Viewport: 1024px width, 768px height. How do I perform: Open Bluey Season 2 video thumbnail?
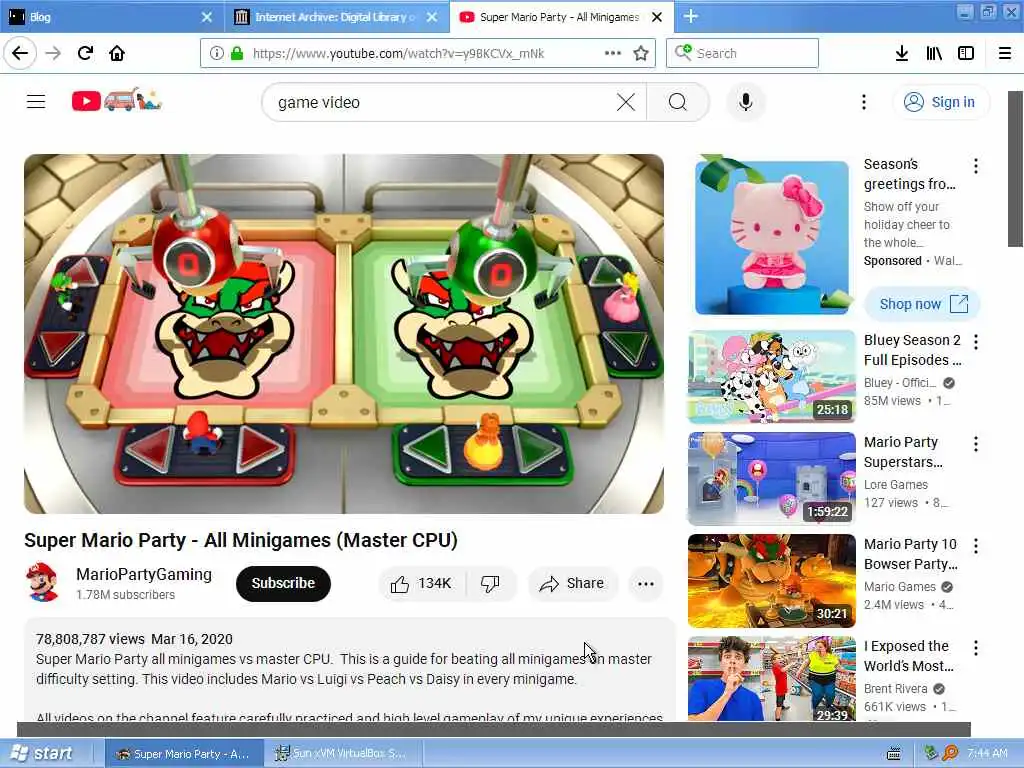click(772, 377)
